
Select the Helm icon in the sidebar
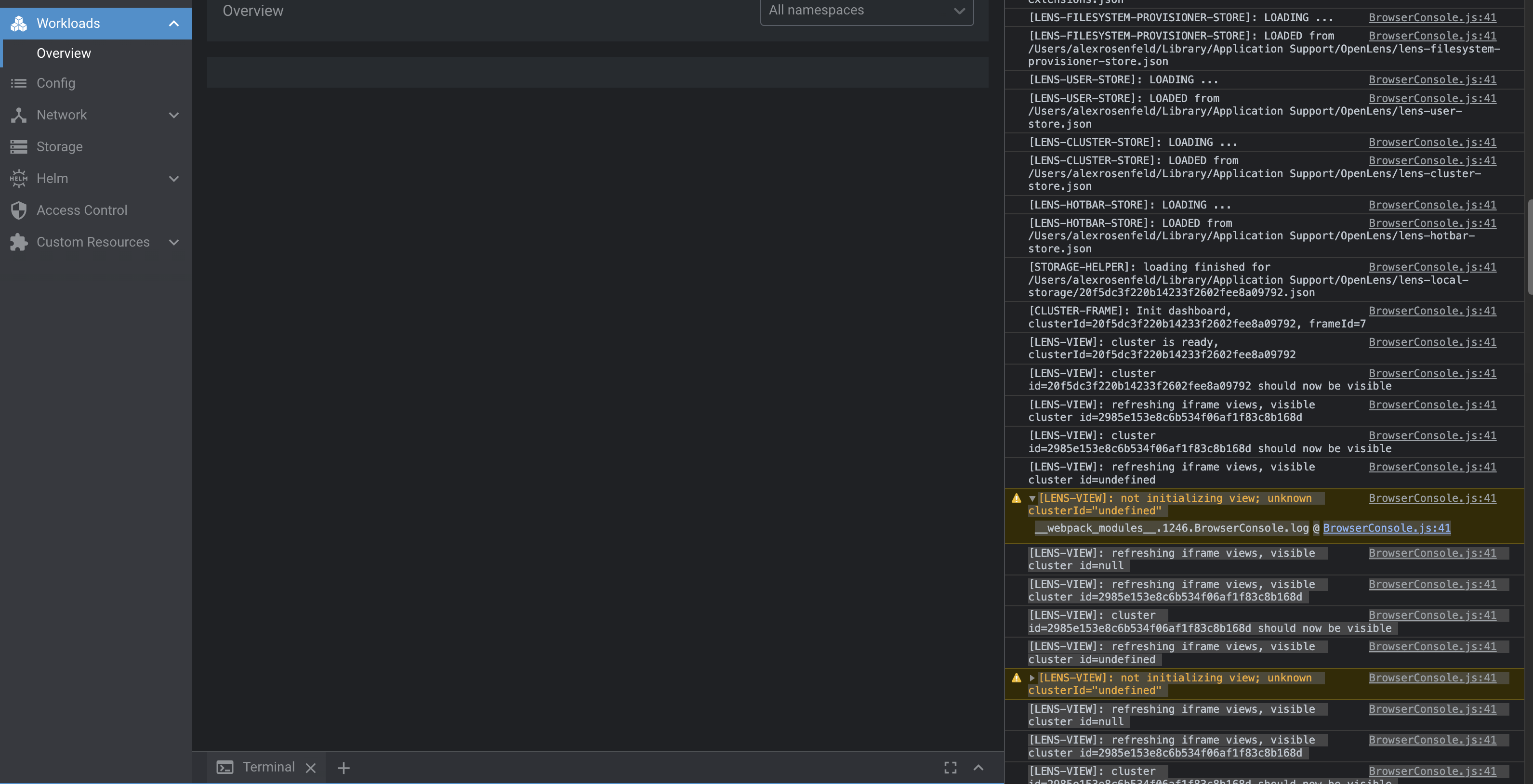click(x=18, y=178)
